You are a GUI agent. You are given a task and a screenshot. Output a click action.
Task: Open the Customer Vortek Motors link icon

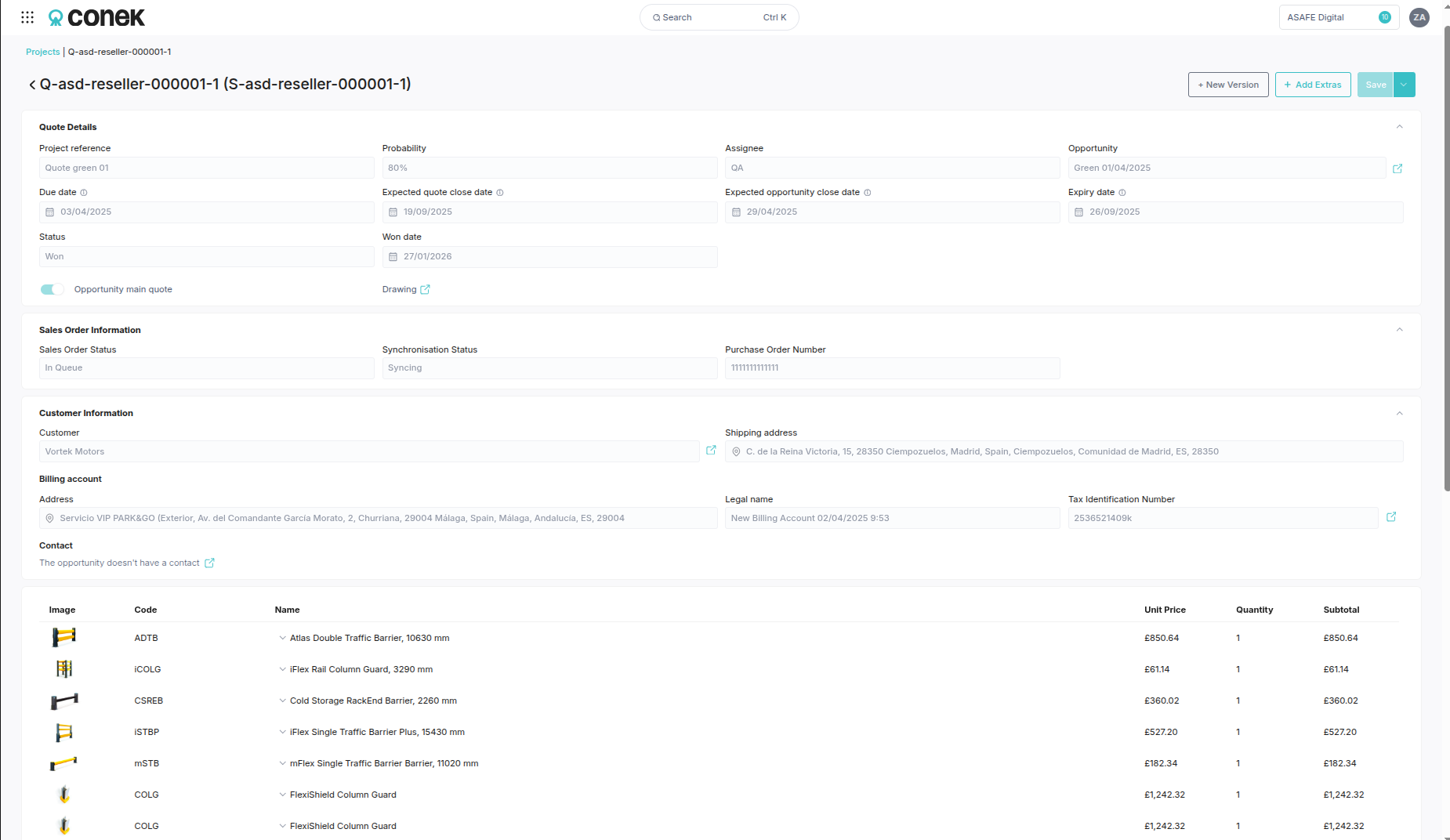711,451
